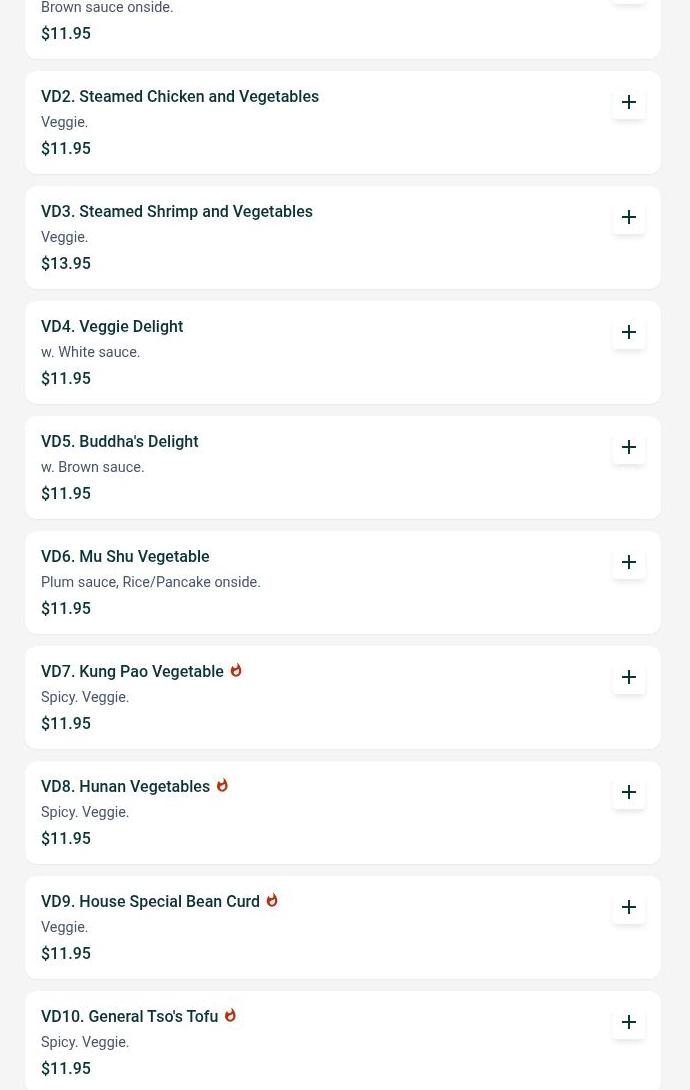Click VD10 General Tso's Tofu title
Image resolution: width=690 pixels, height=1090 pixels.
coord(129,1017)
